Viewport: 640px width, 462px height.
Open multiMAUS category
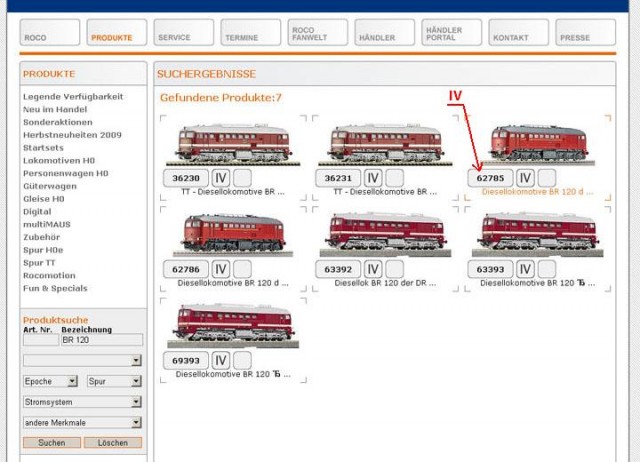47,224
